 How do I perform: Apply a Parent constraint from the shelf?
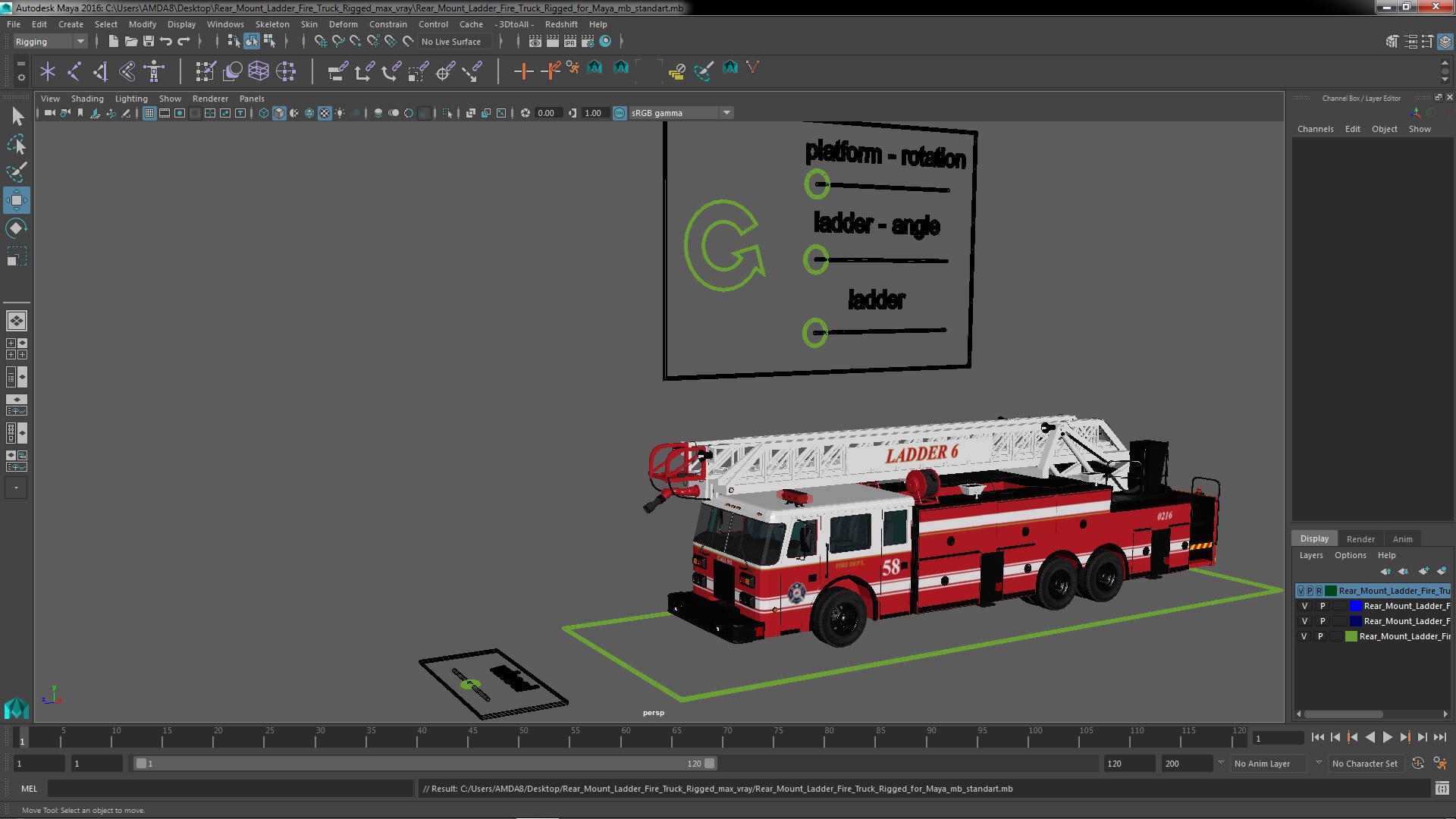click(x=337, y=71)
